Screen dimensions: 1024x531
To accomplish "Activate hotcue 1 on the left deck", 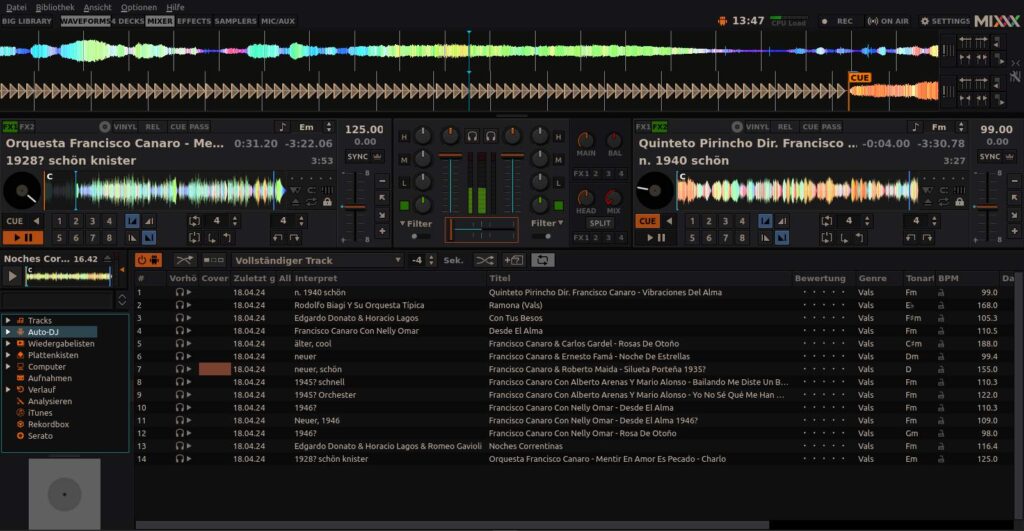I will coord(59,221).
